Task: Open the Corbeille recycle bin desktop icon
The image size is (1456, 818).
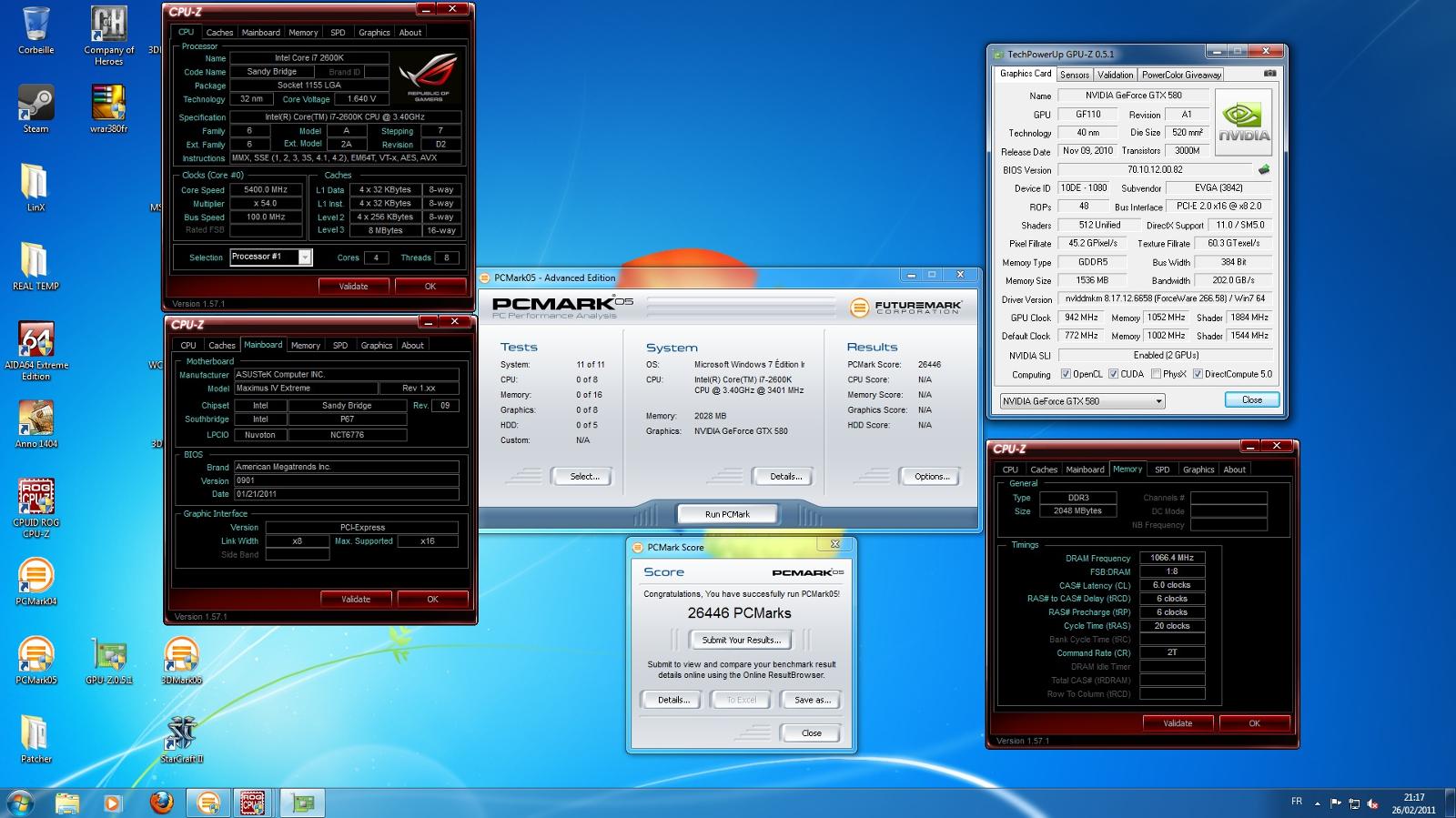Action: click(x=36, y=30)
